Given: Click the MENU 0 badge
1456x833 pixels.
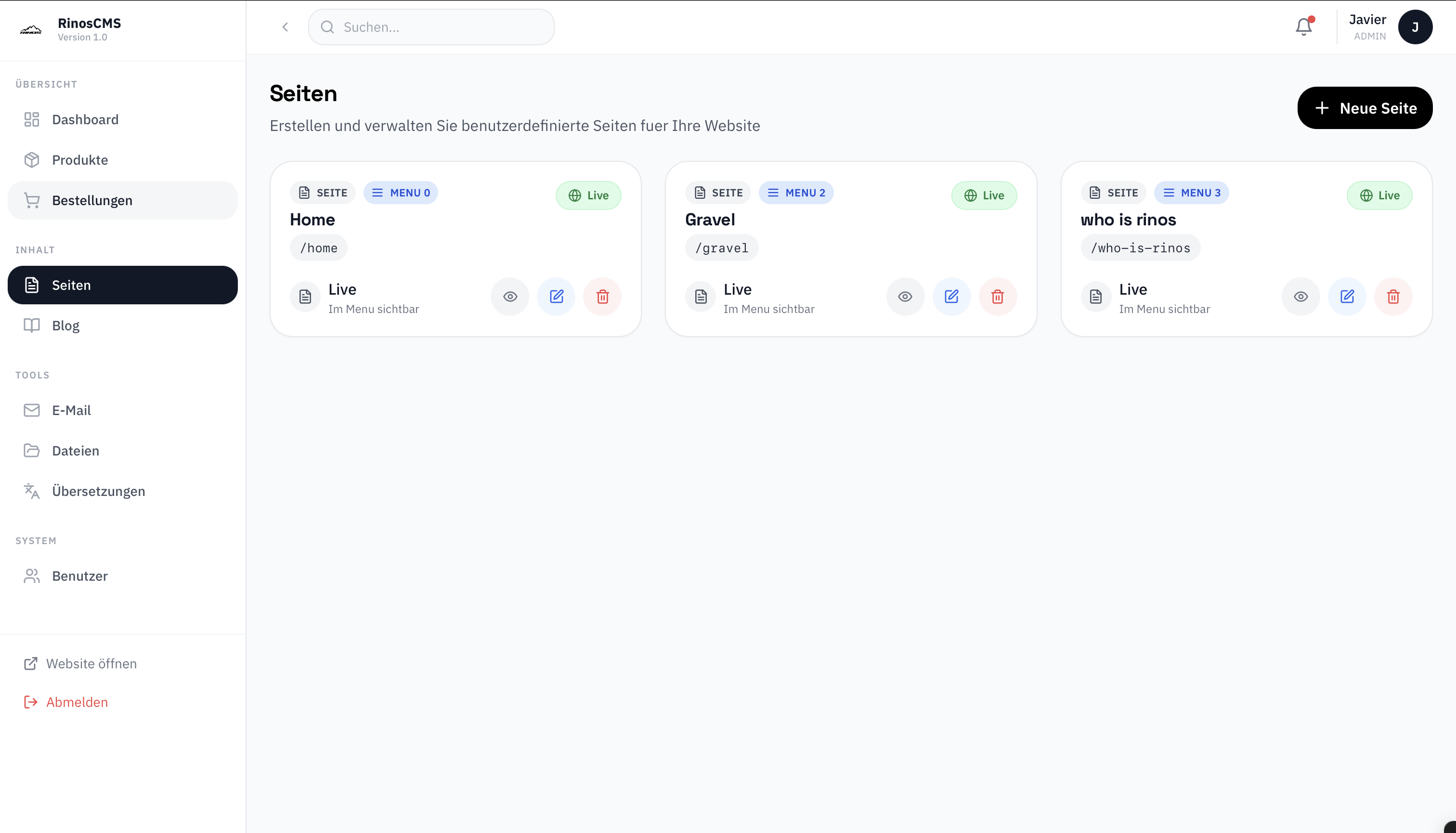Looking at the screenshot, I should [x=401, y=193].
